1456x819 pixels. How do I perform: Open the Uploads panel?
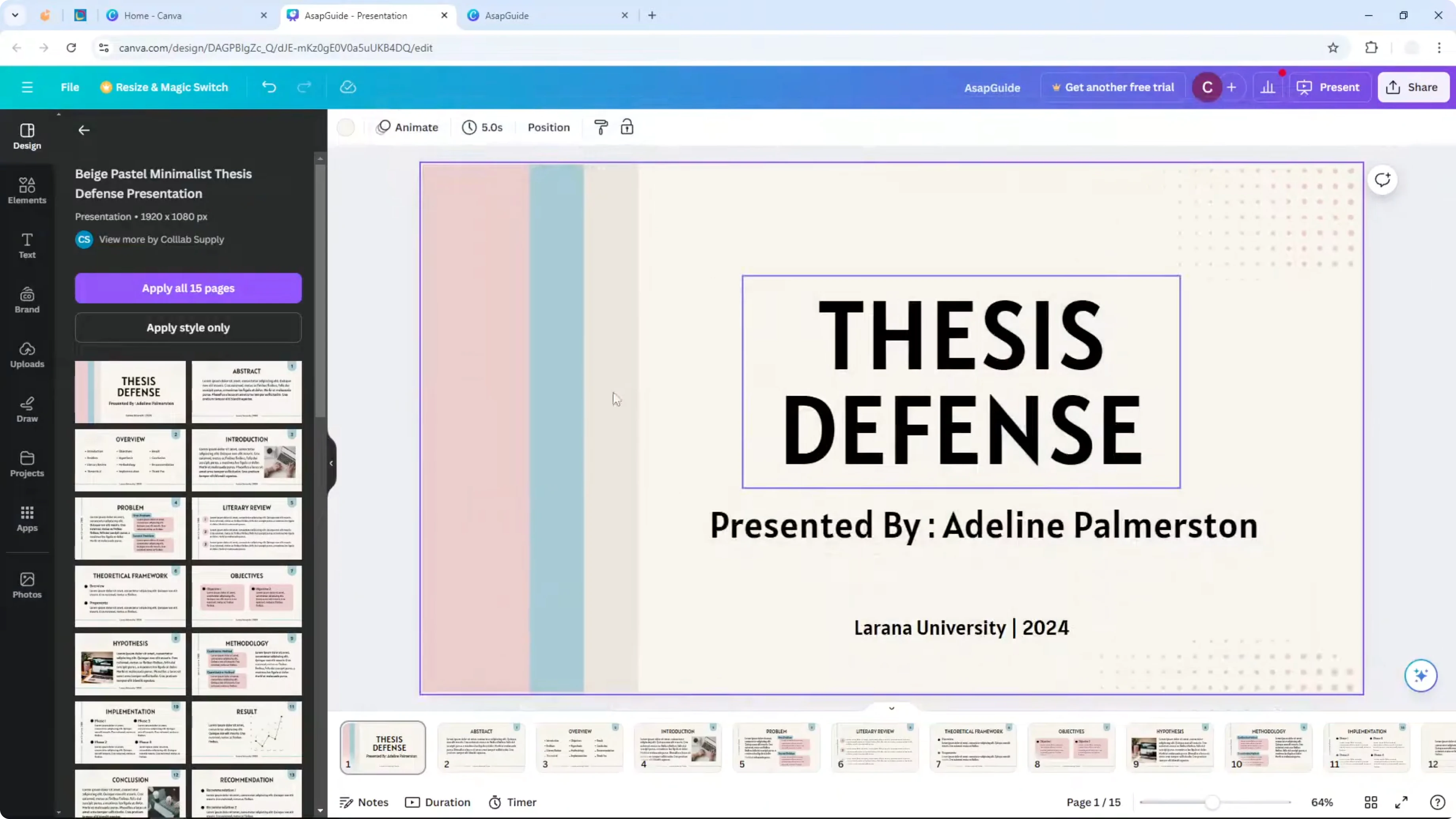pos(27,355)
